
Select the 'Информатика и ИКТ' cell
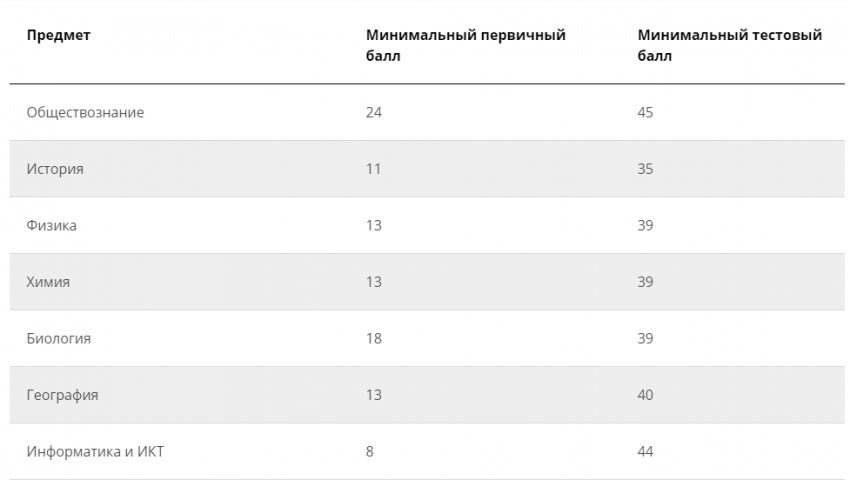[x=95, y=452]
